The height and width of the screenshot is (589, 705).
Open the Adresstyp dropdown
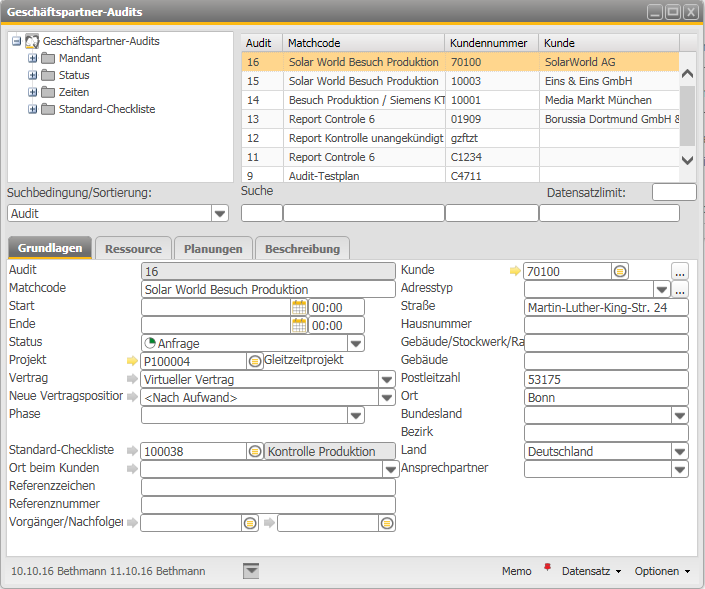click(x=661, y=290)
